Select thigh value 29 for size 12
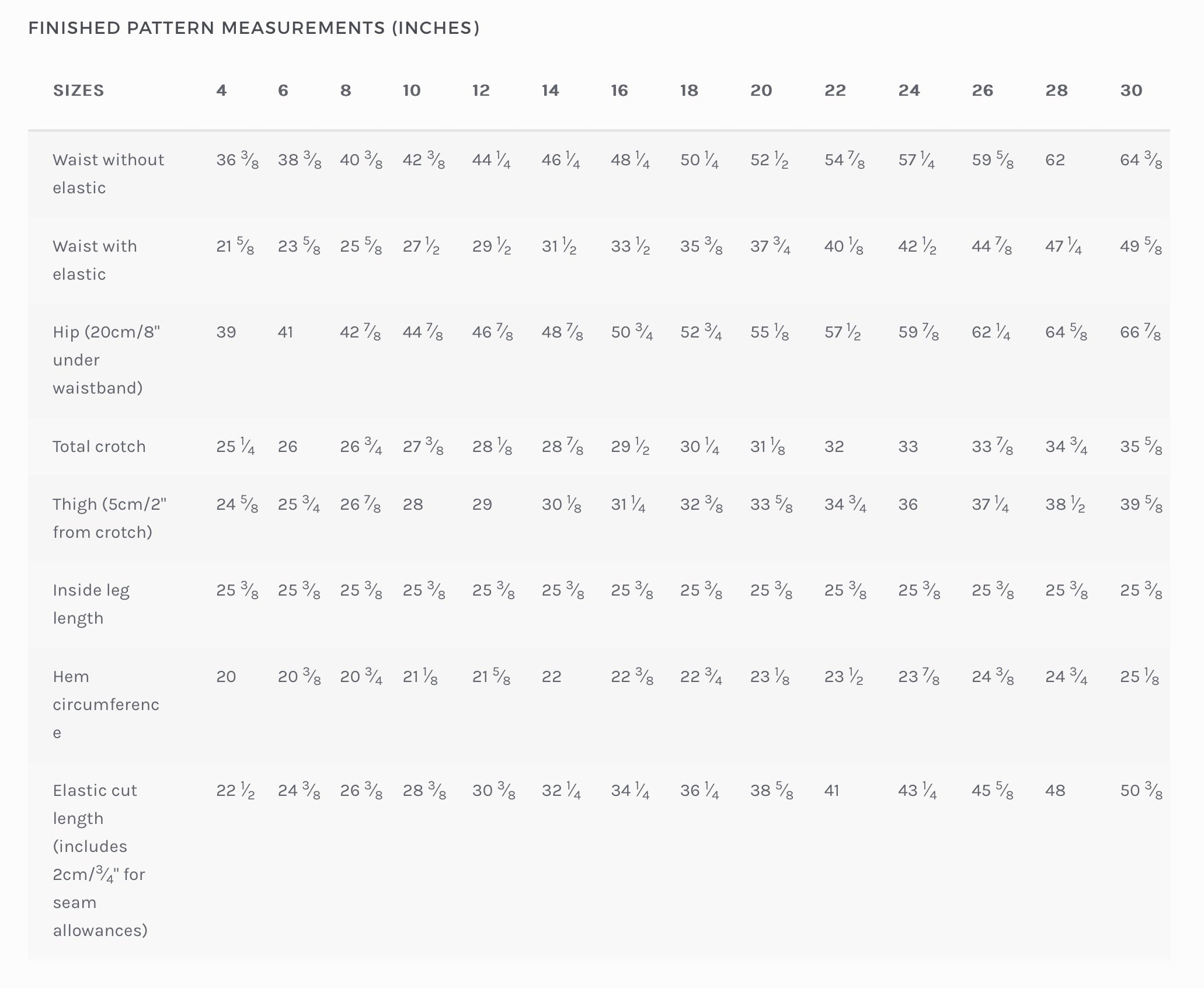 tap(482, 505)
